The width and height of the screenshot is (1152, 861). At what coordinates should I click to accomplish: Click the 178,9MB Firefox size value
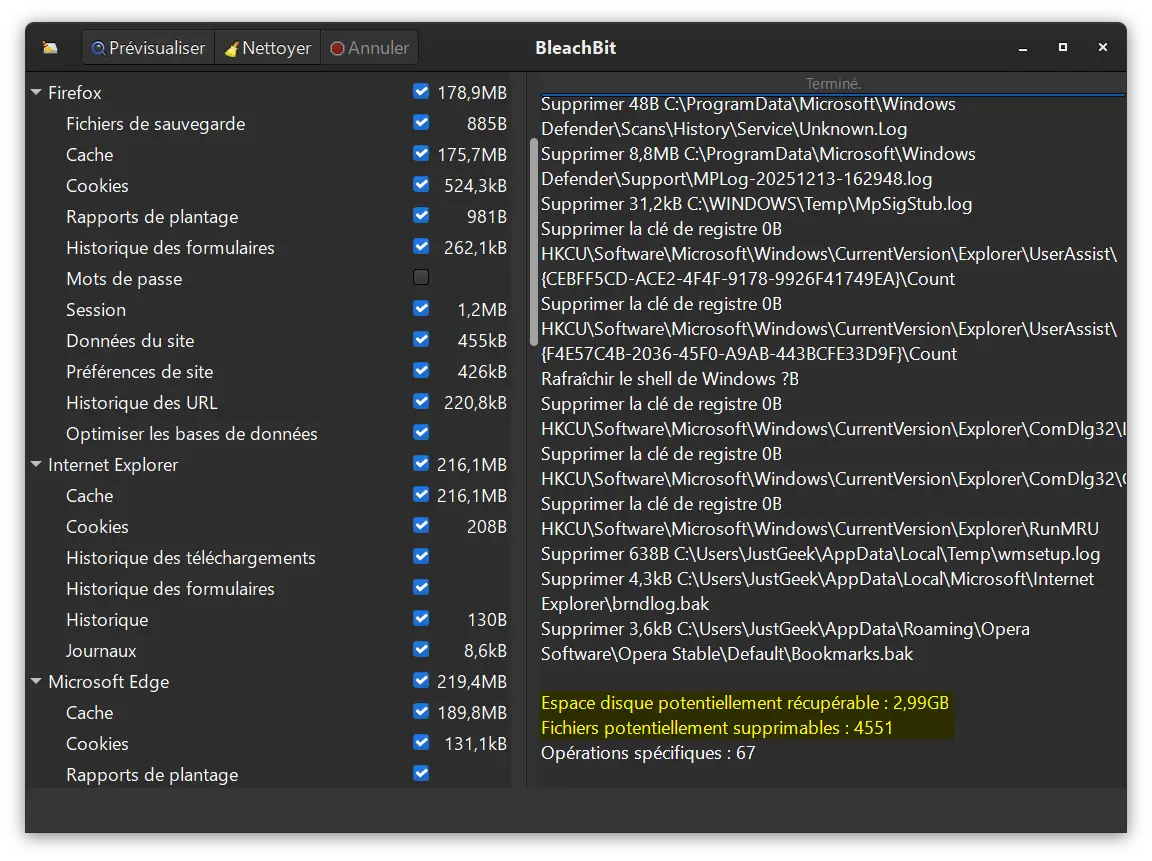pos(472,93)
